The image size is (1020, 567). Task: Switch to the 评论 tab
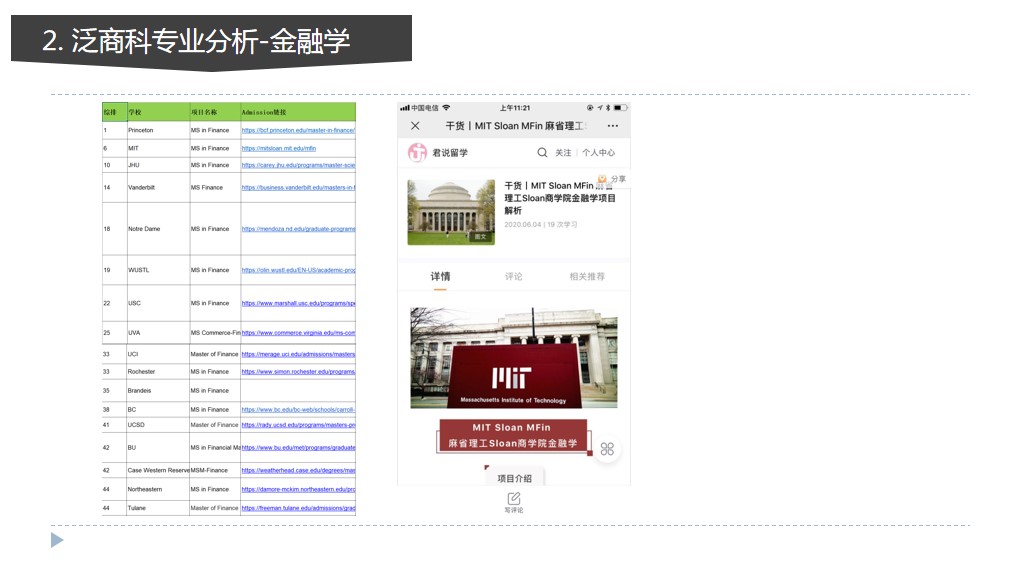(514, 276)
